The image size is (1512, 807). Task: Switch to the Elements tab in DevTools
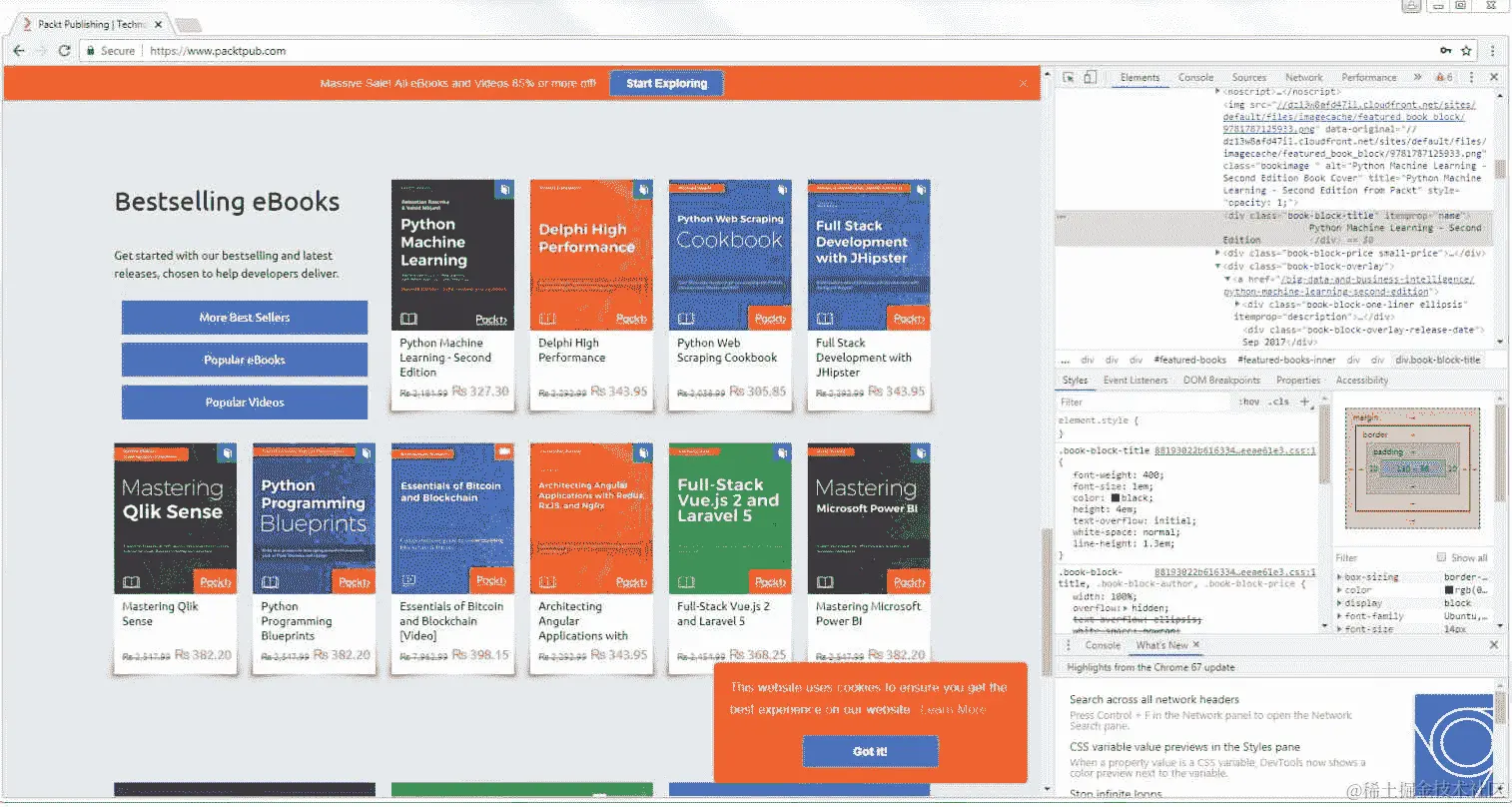(x=1139, y=77)
